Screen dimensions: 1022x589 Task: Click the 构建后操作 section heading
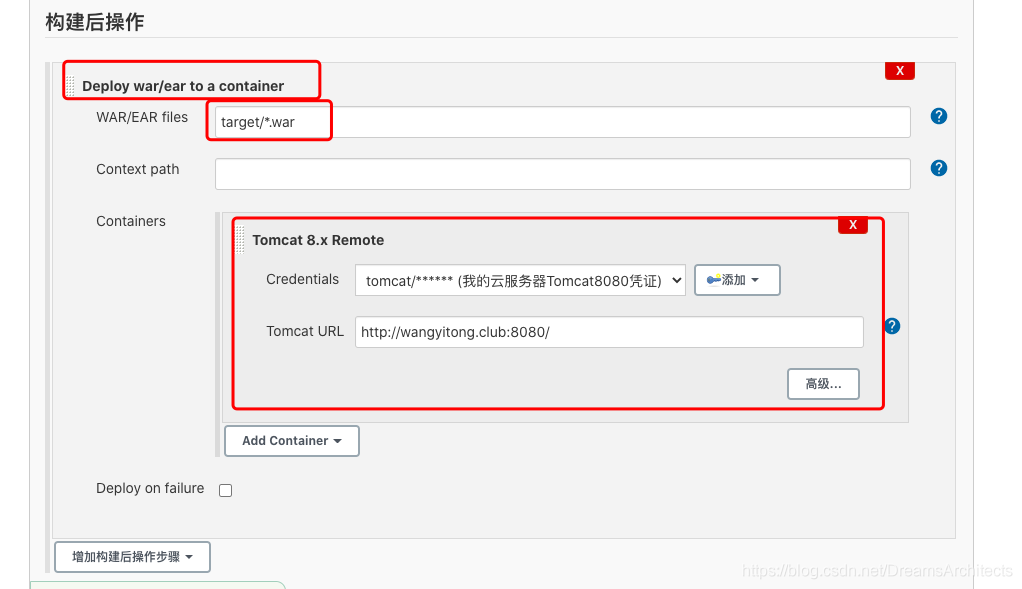(96, 21)
